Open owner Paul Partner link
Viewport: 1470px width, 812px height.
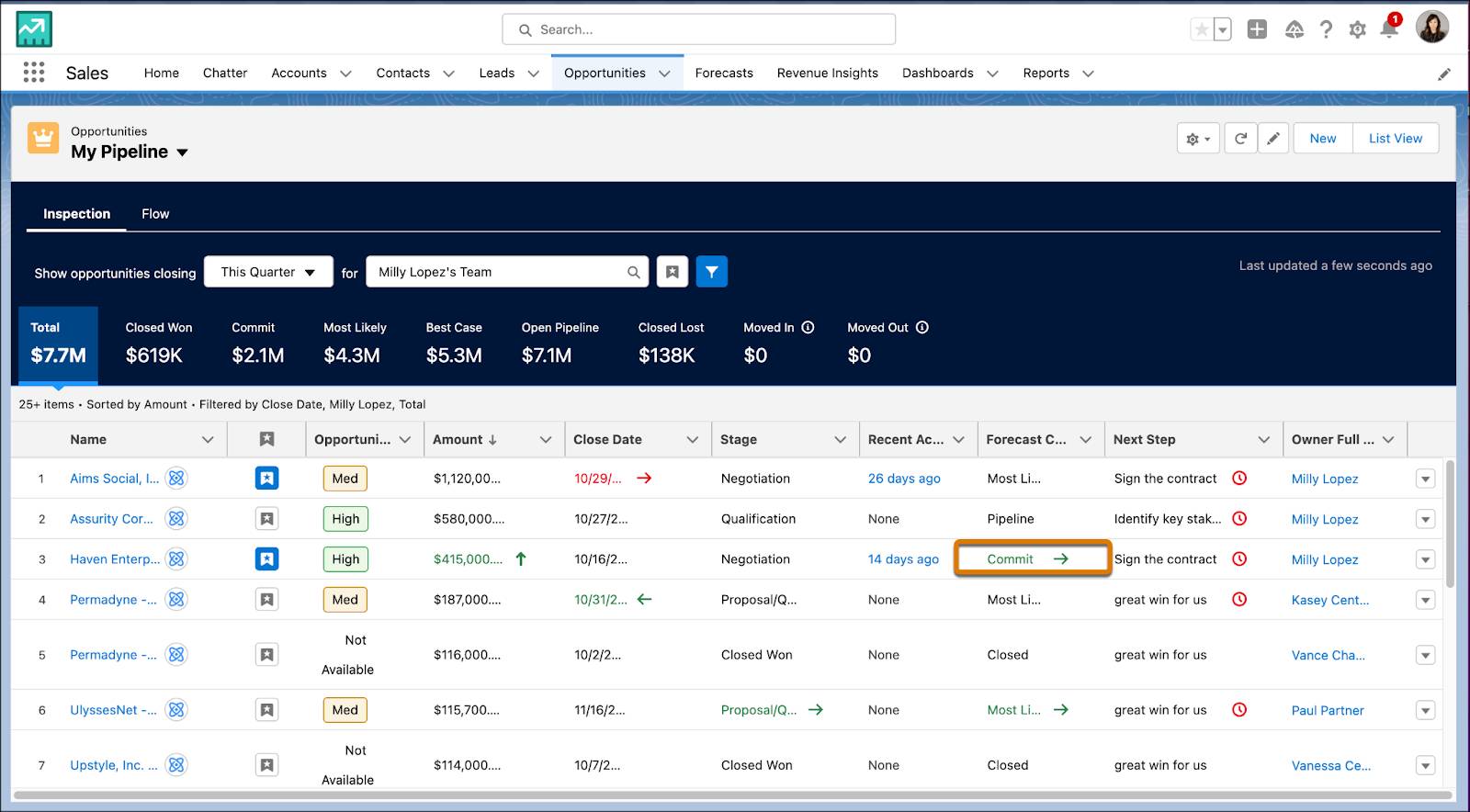1328,710
